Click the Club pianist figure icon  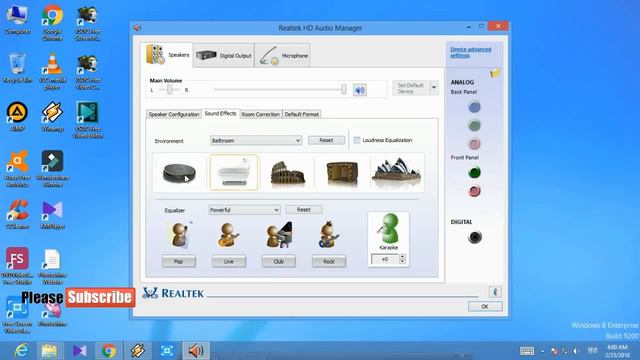(x=280, y=235)
